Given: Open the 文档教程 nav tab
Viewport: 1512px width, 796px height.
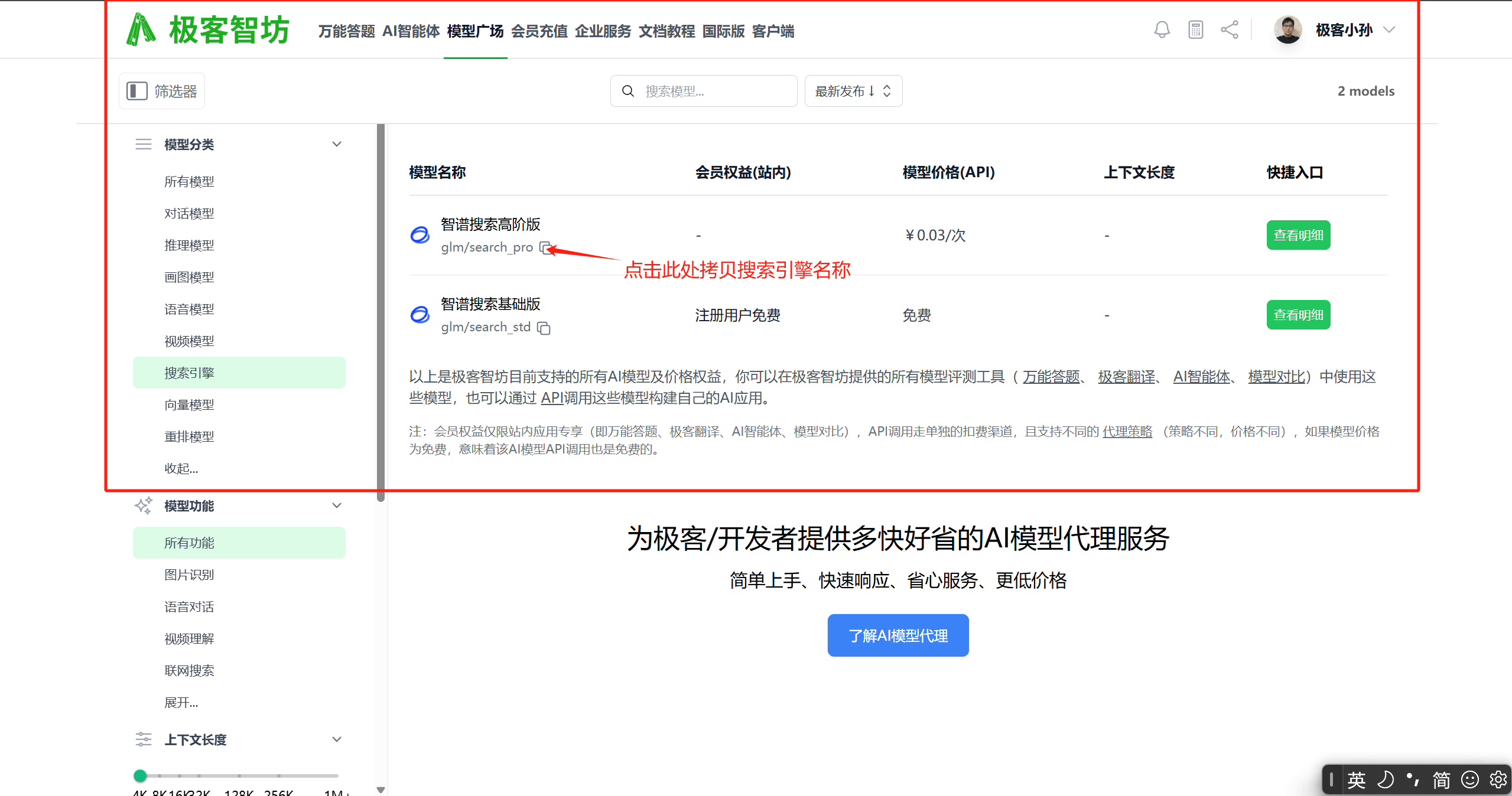Looking at the screenshot, I should click(x=667, y=31).
